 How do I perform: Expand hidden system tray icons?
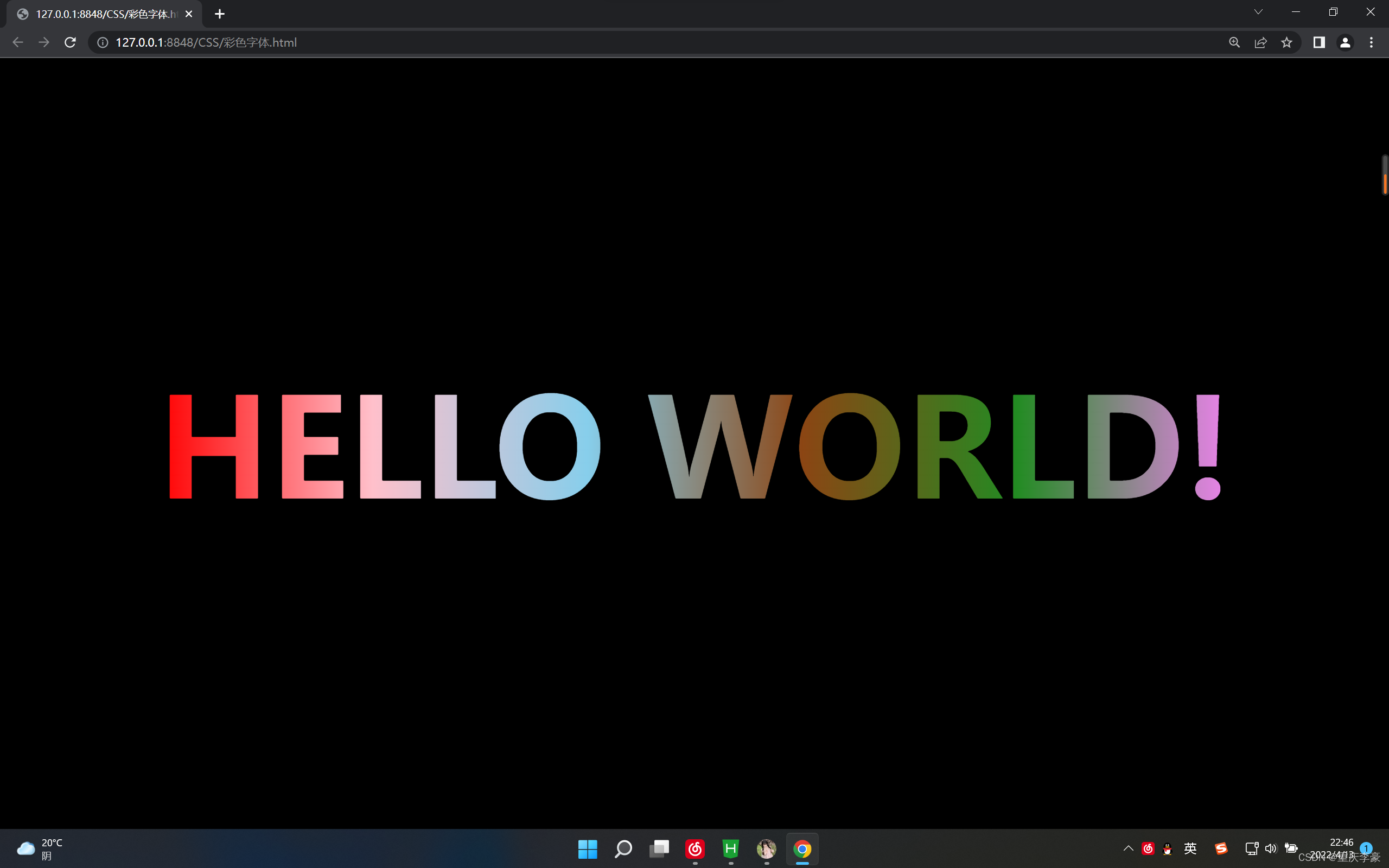[x=1128, y=848]
